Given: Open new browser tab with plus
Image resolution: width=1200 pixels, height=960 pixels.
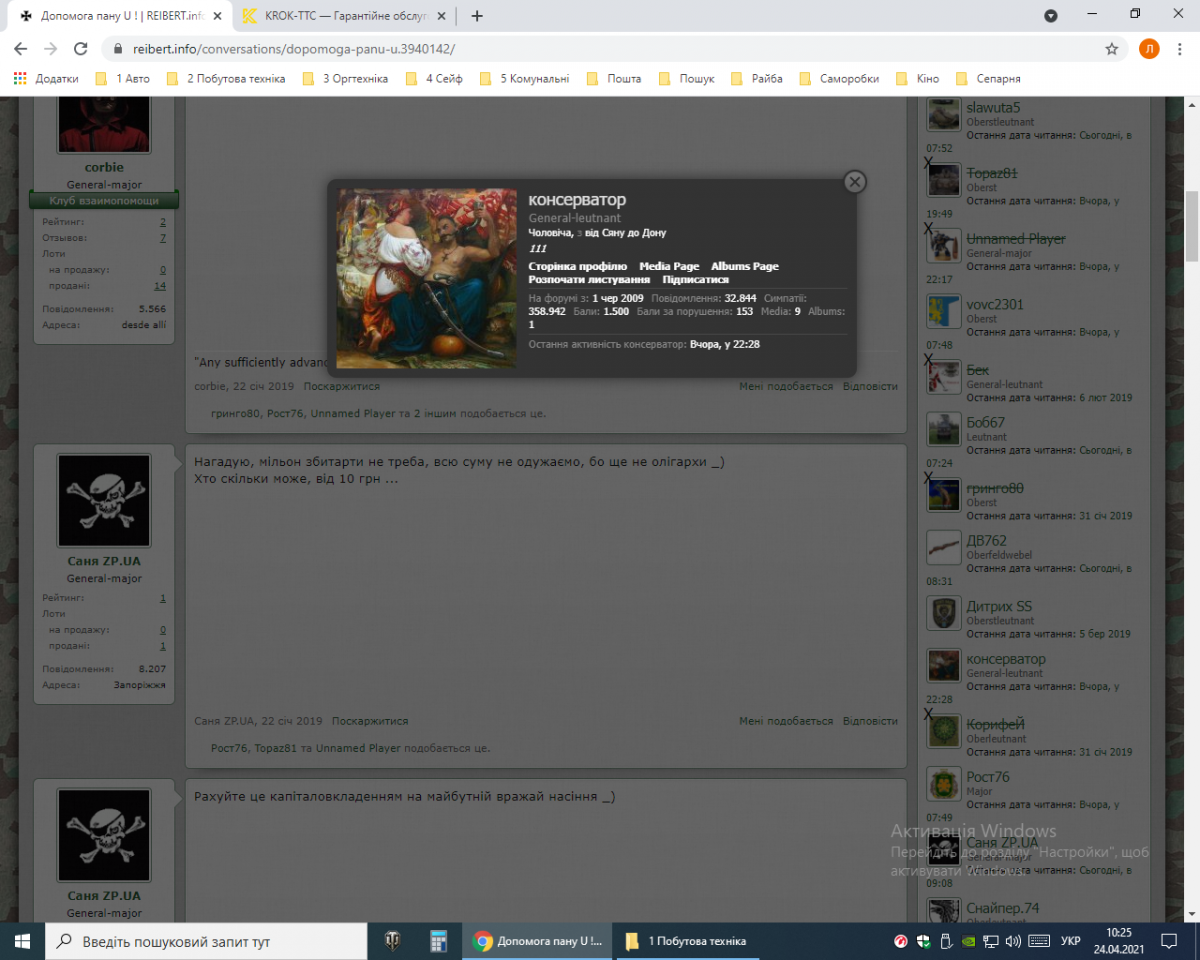Looking at the screenshot, I should point(477,16).
